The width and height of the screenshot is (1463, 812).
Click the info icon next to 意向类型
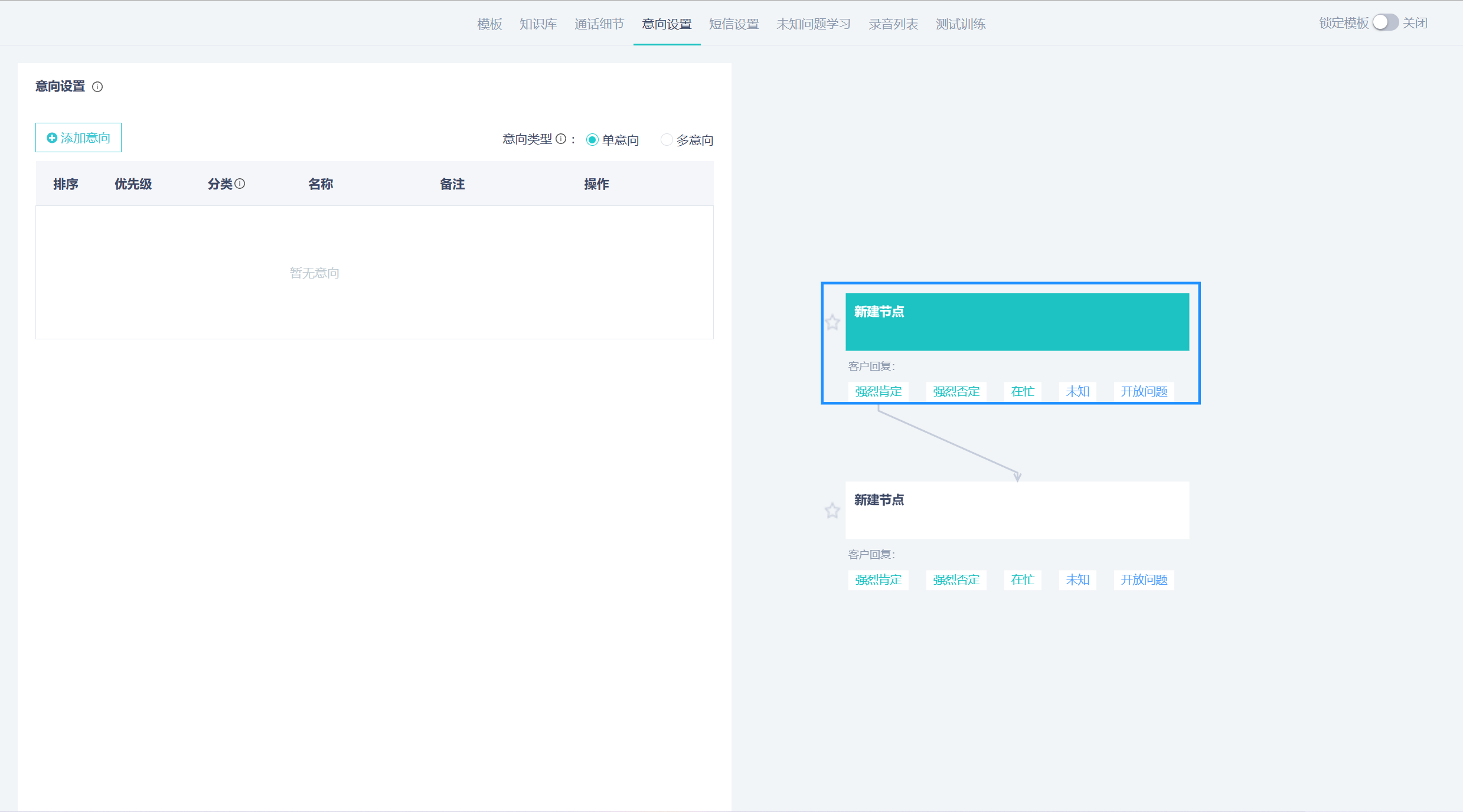click(x=561, y=139)
